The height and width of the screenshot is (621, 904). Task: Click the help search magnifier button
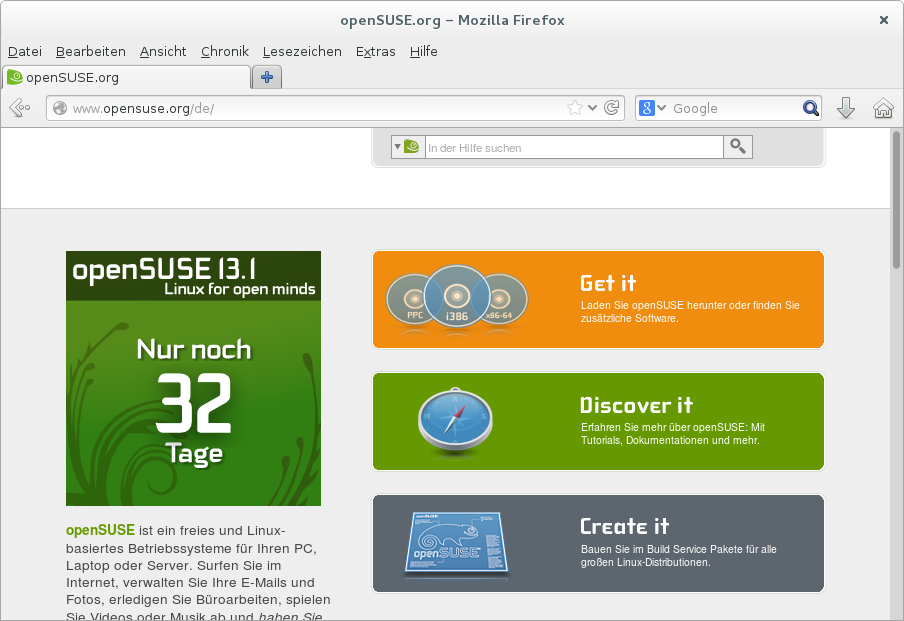738,147
